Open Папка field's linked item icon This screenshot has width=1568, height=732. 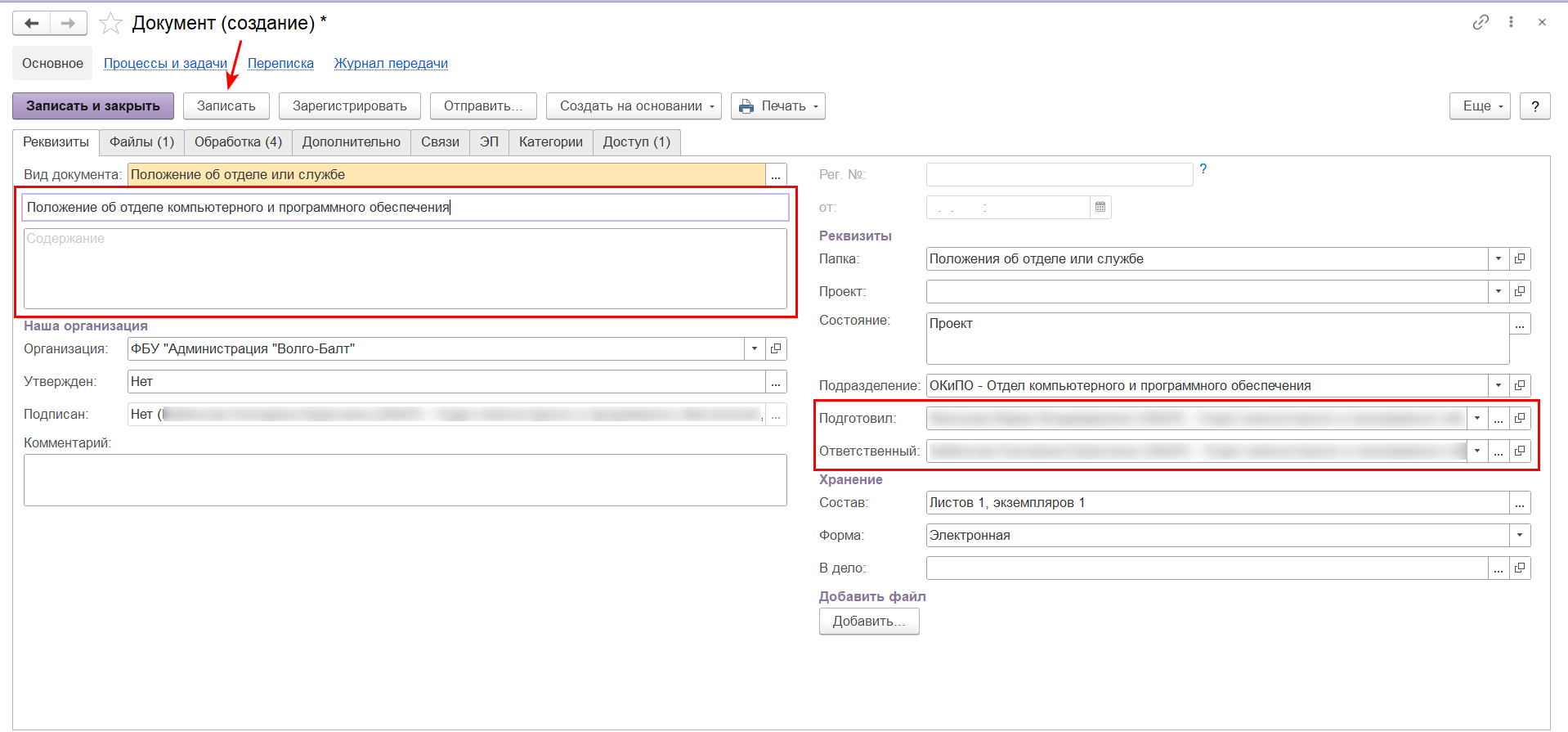coord(1520,259)
